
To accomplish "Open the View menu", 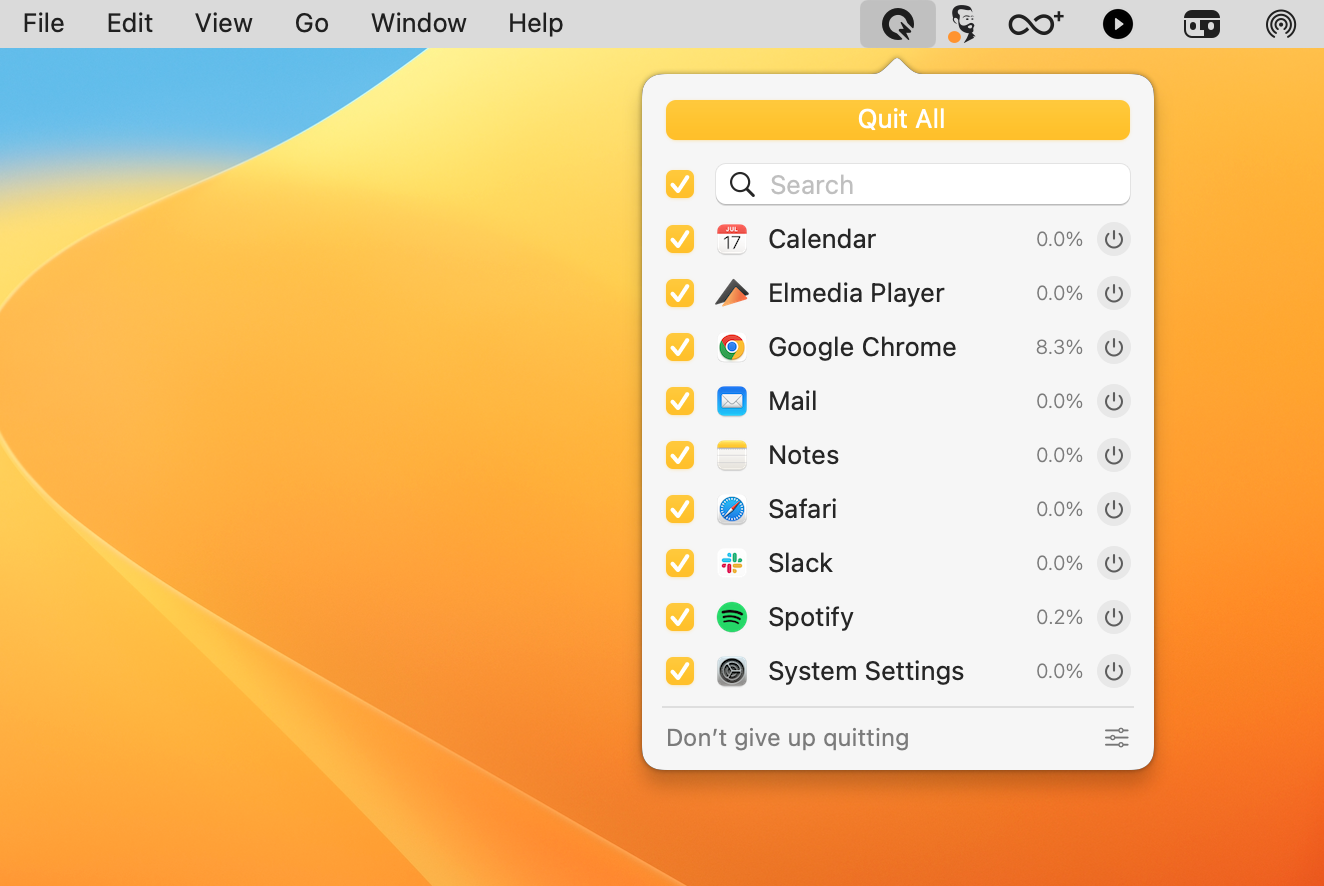I will (224, 23).
